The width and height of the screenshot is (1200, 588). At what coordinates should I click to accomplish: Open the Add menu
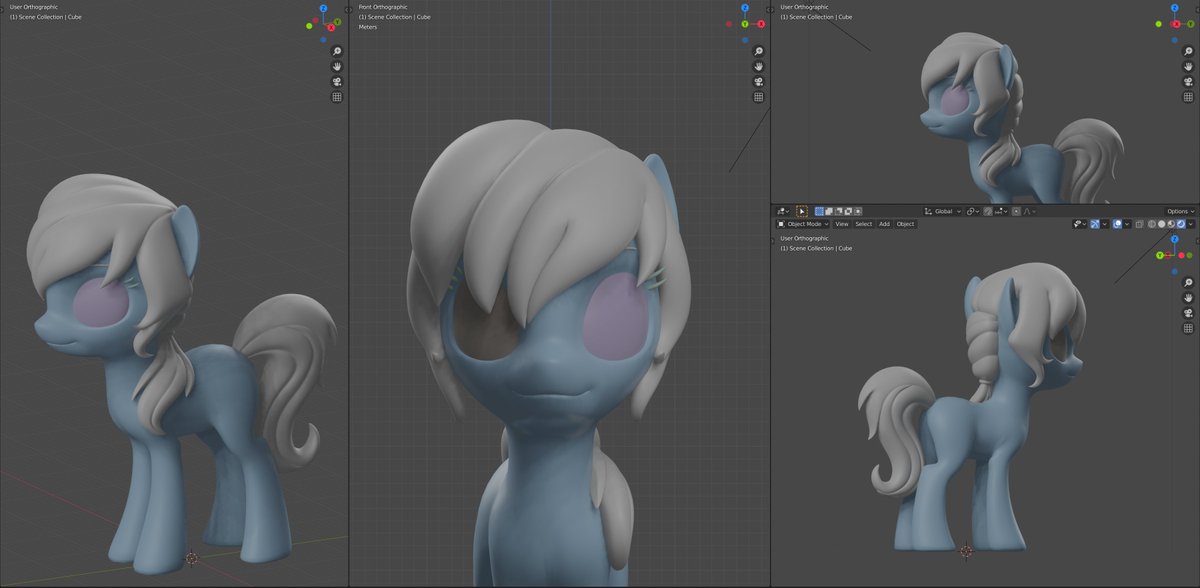pos(884,224)
